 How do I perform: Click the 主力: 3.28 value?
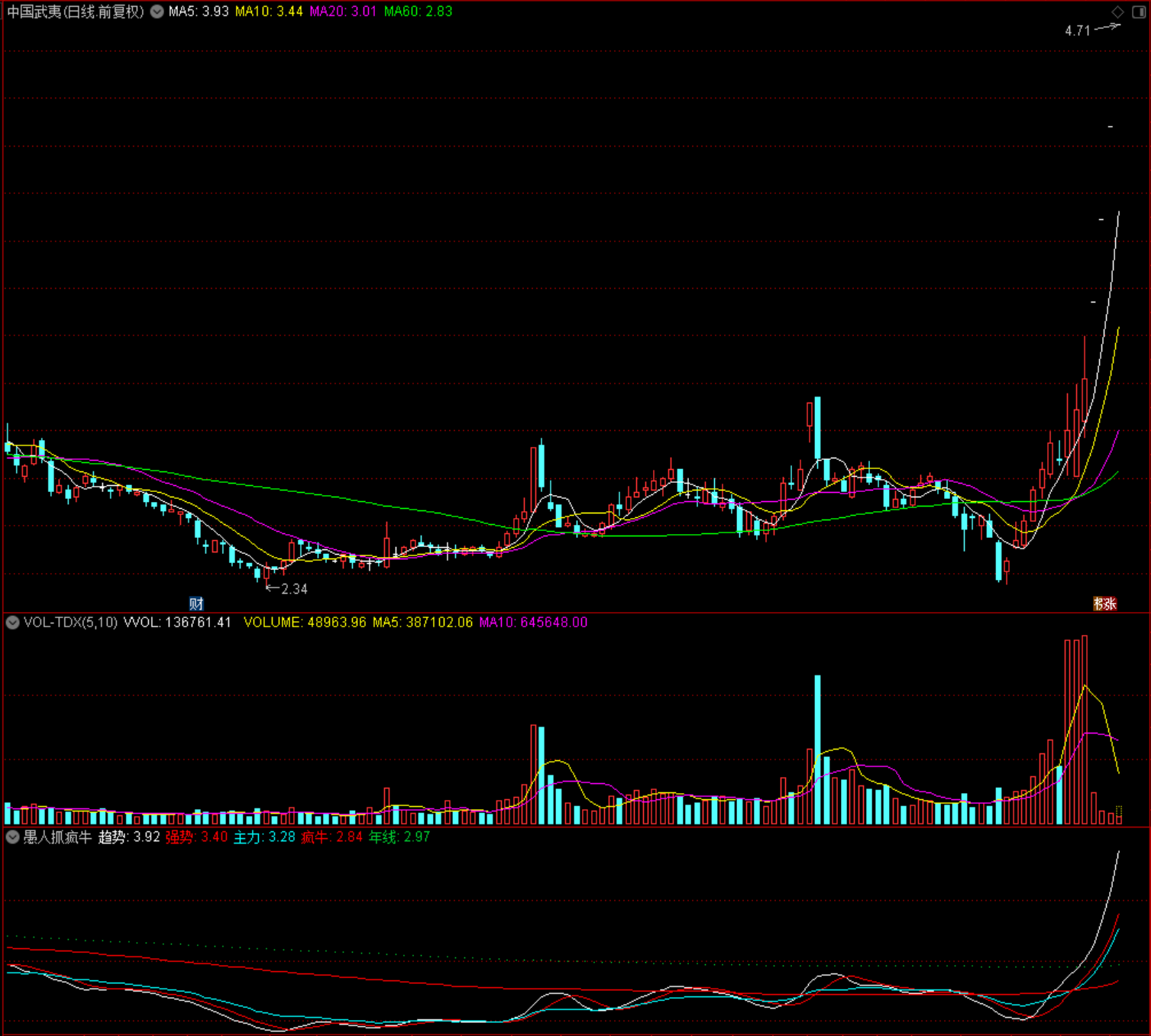tap(264, 837)
